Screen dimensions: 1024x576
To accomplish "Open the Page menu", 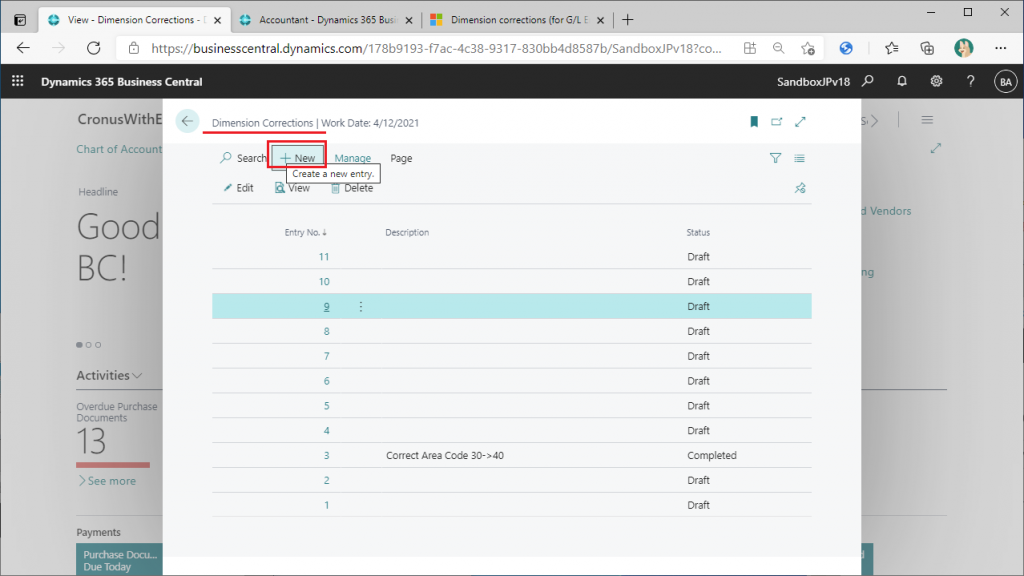I will pos(401,158).
